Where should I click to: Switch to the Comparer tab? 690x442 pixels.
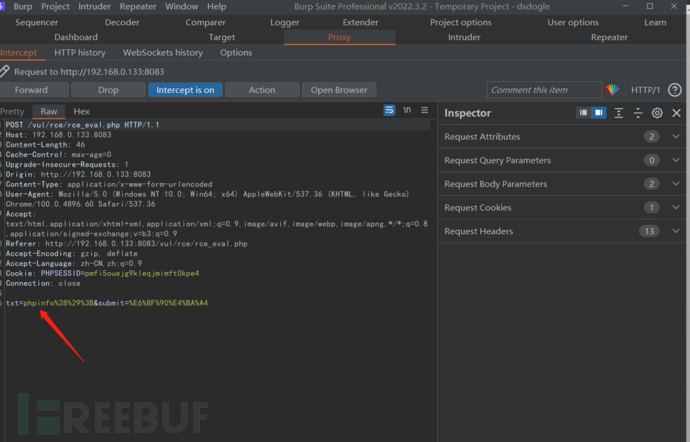206,22
